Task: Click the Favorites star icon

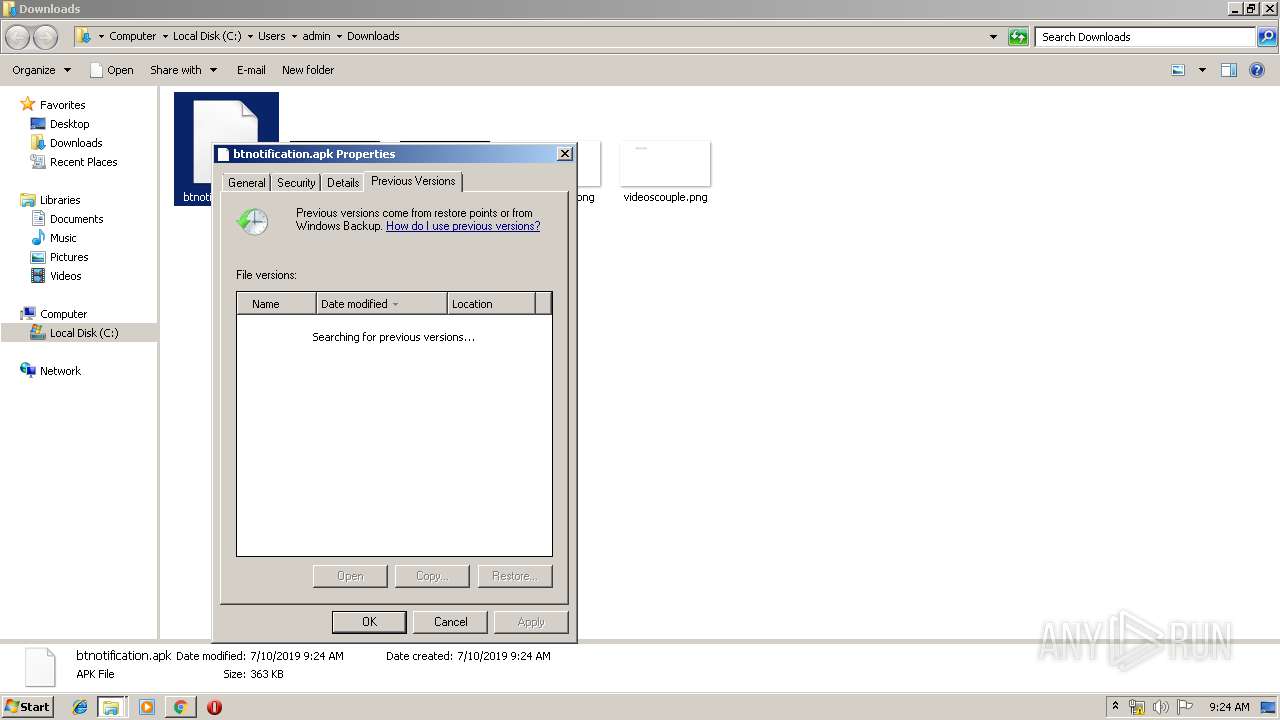Action: click(28, 104)
